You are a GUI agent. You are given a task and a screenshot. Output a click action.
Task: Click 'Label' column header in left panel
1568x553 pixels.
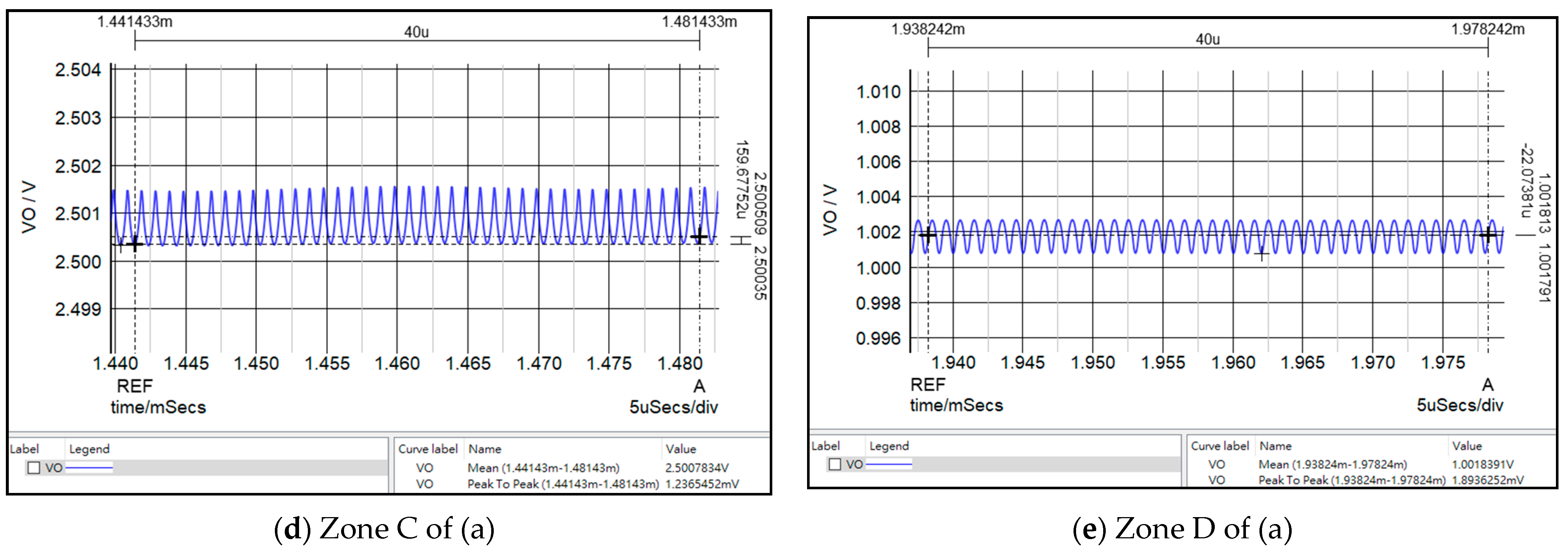(x=25, y=449)
